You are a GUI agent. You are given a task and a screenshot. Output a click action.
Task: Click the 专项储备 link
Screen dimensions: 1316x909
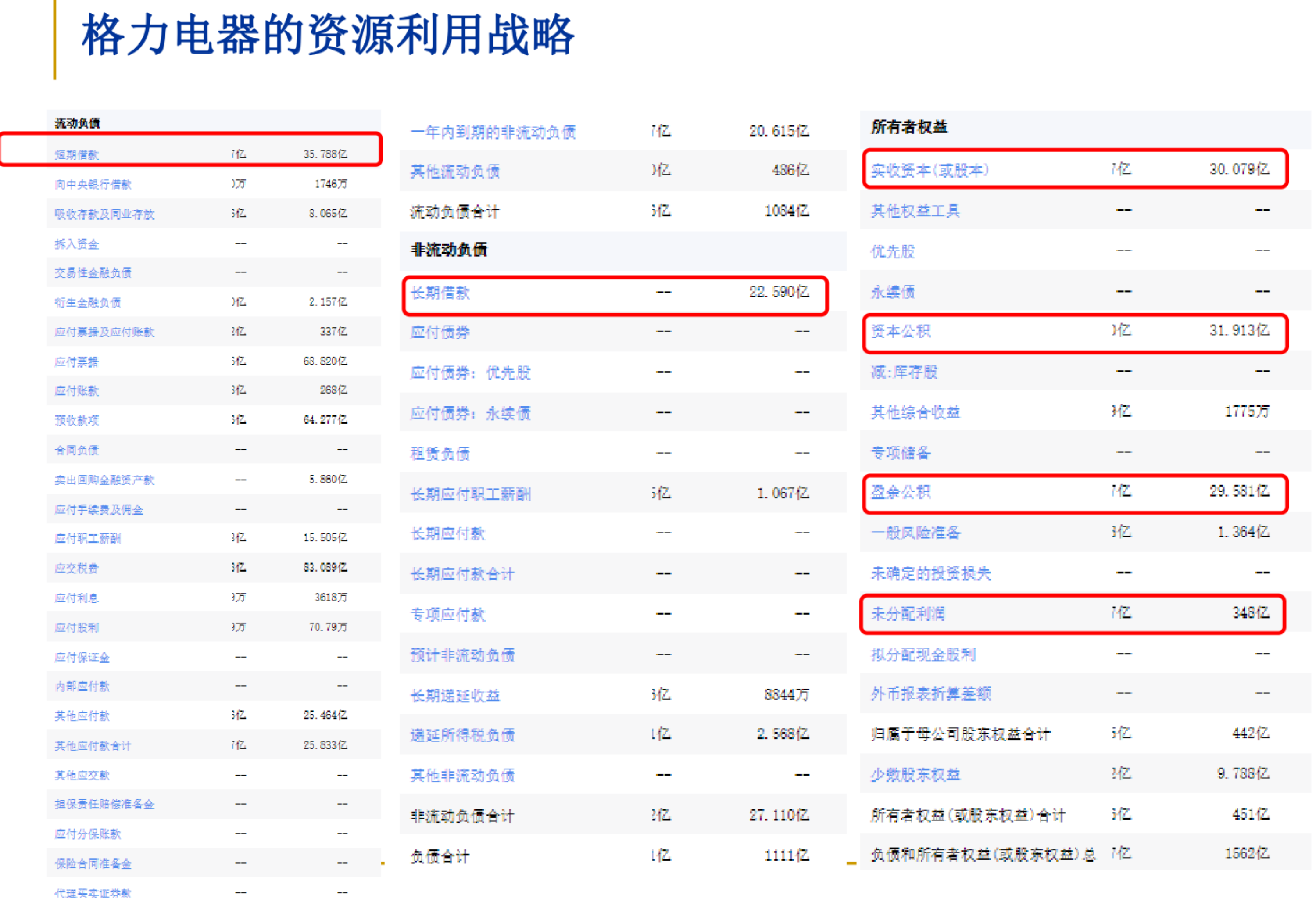[x=901, y=453]
